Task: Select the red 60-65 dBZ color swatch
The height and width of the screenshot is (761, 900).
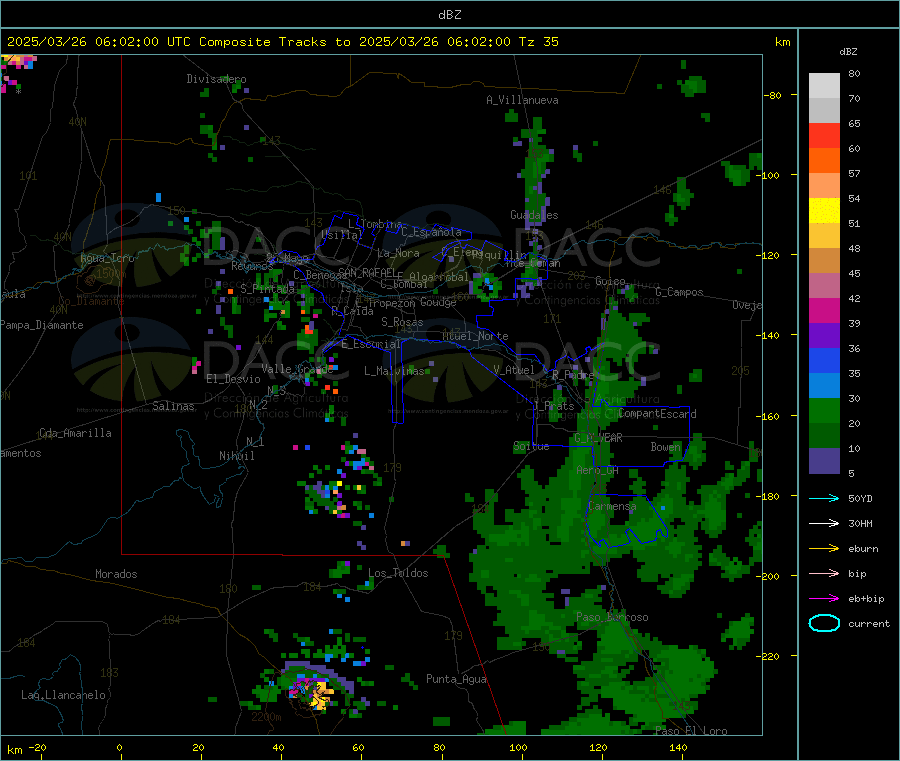Action: (824, 135)
